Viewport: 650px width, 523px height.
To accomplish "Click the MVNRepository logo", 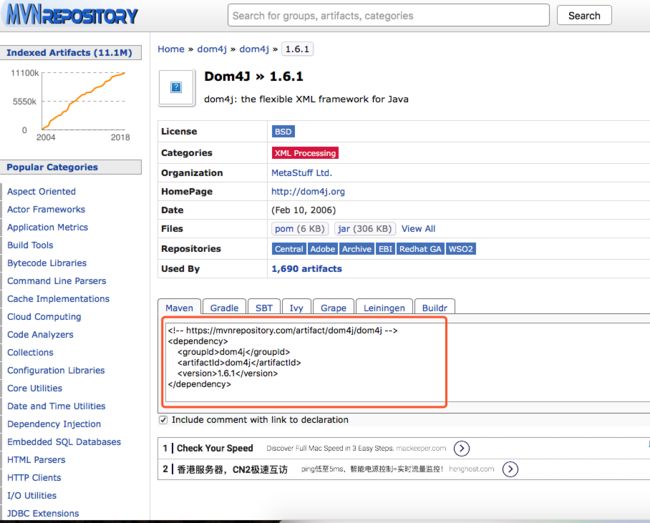I will (72, 15).
